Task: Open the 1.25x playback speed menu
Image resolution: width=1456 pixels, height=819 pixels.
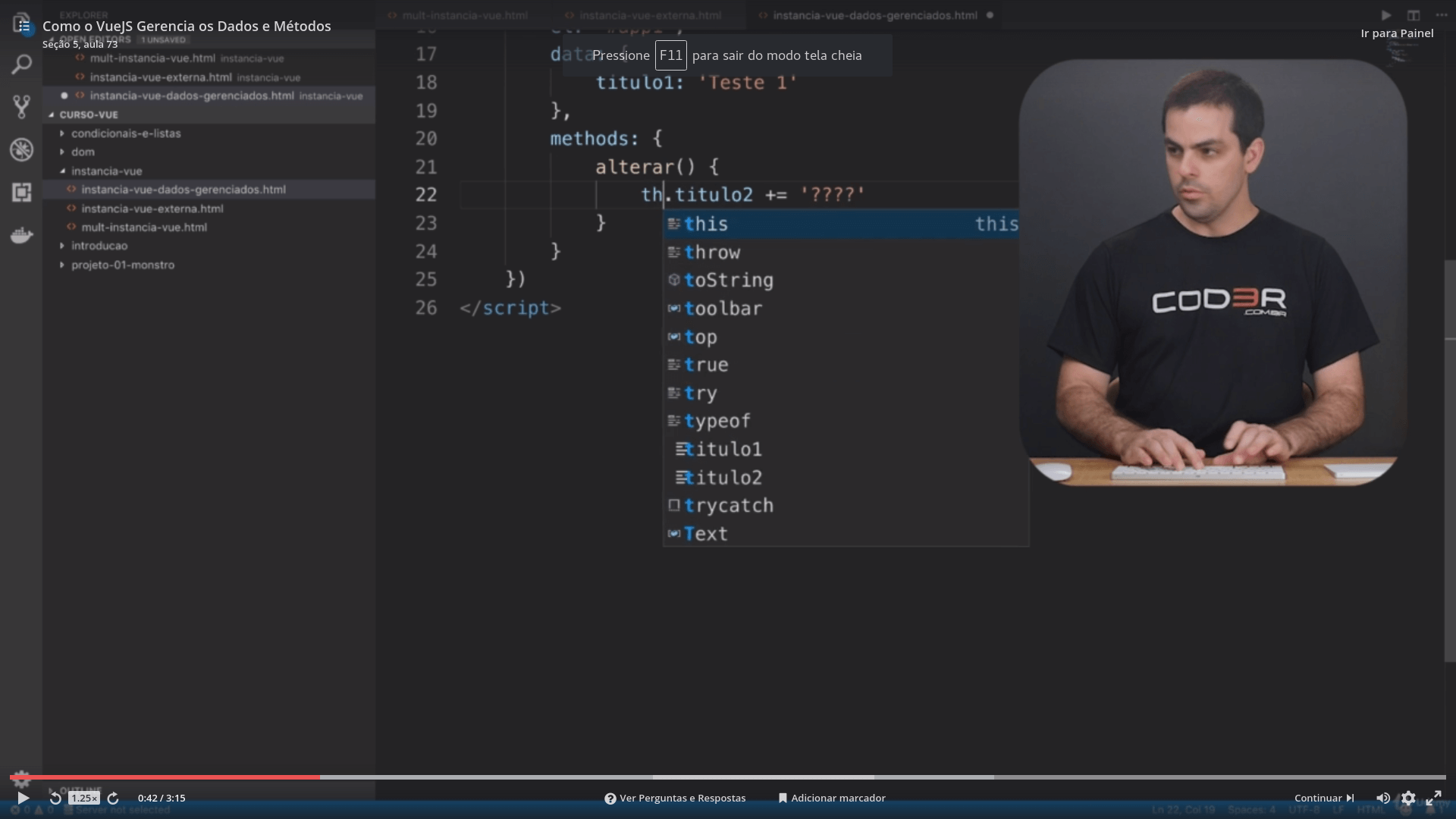Action: click(83, 798)
